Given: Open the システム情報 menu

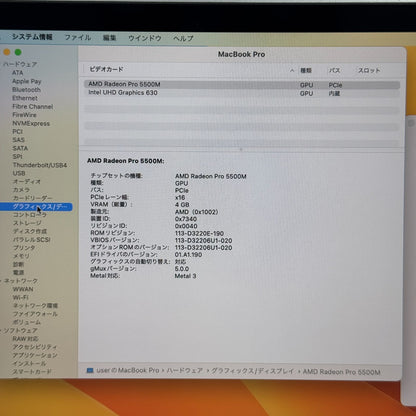Looking at the screenshot, I should (x=32, y=37).
